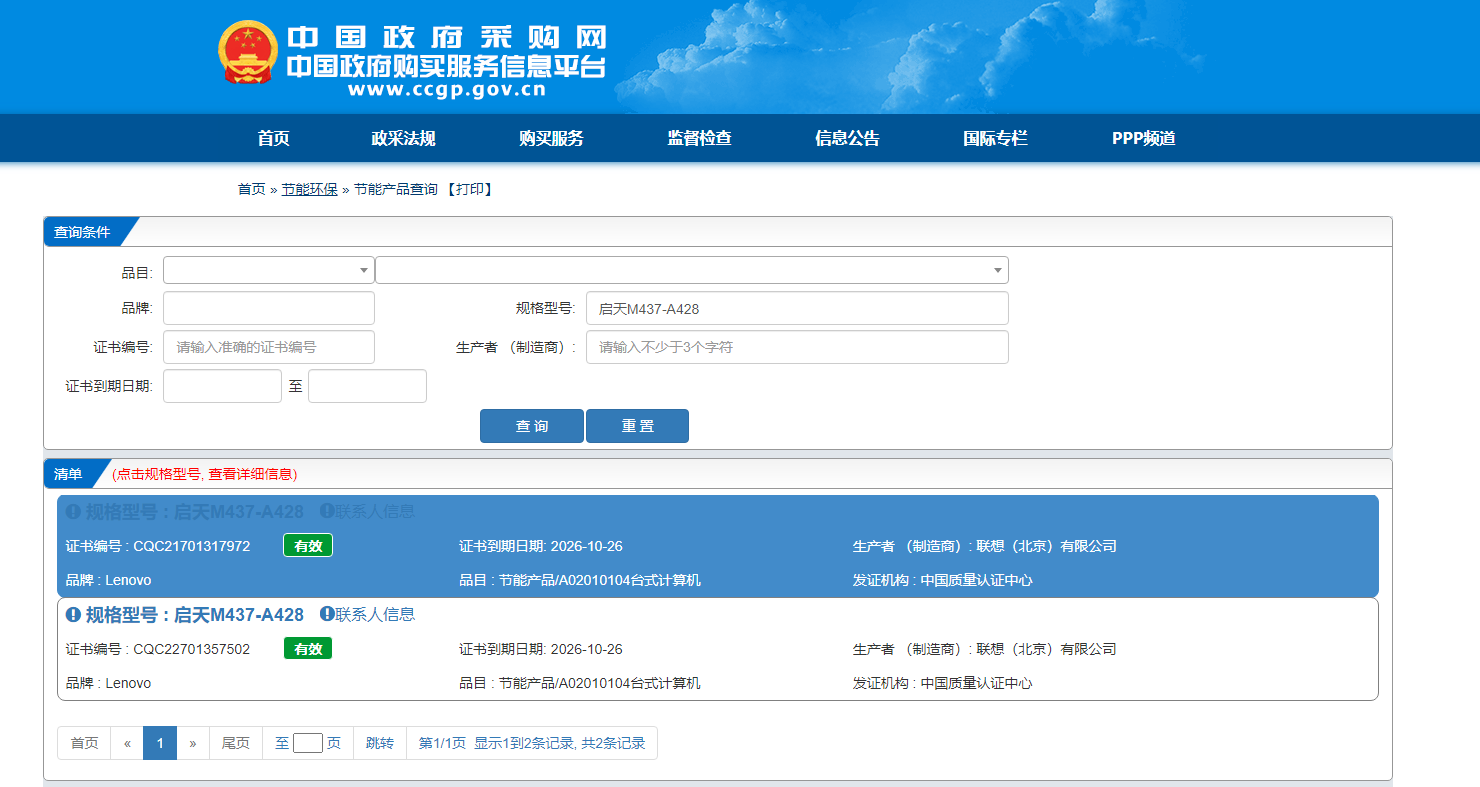This screenshot has height=787, width=1480.
Task: Click the page number input in pagination
Action: [308, 743]
